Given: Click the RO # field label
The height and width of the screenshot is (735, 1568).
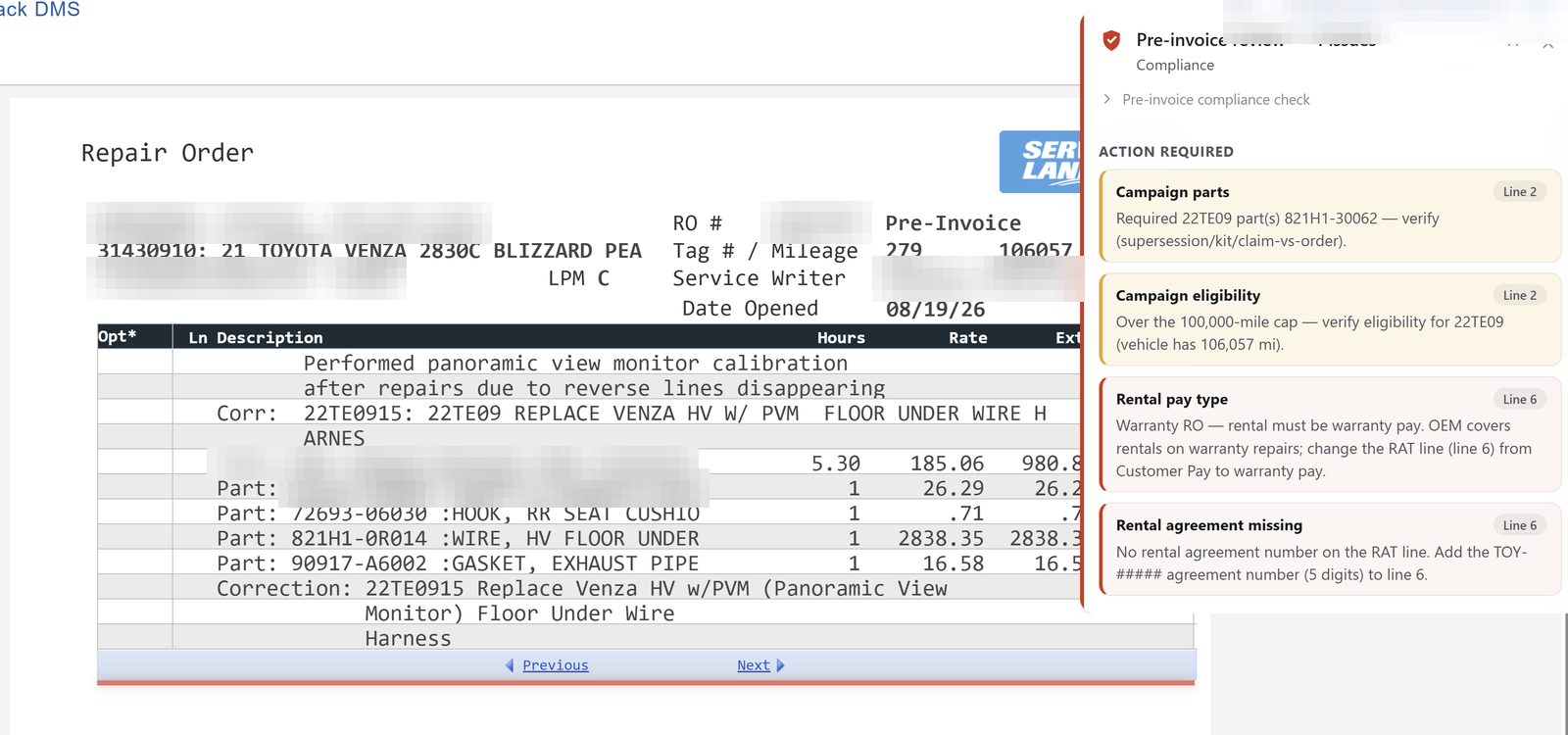Looking at the screenshot, I should click(698, 223).
